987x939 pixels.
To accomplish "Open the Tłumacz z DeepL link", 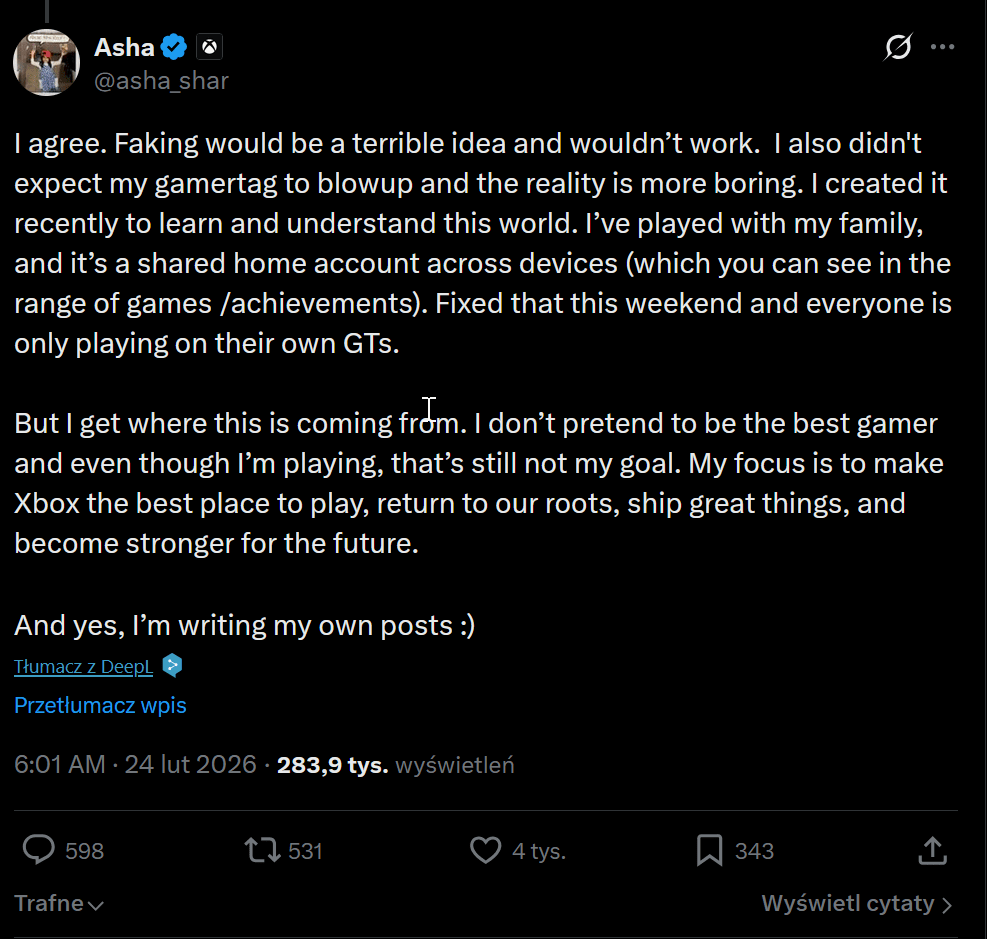I will (x=83, y=667).
